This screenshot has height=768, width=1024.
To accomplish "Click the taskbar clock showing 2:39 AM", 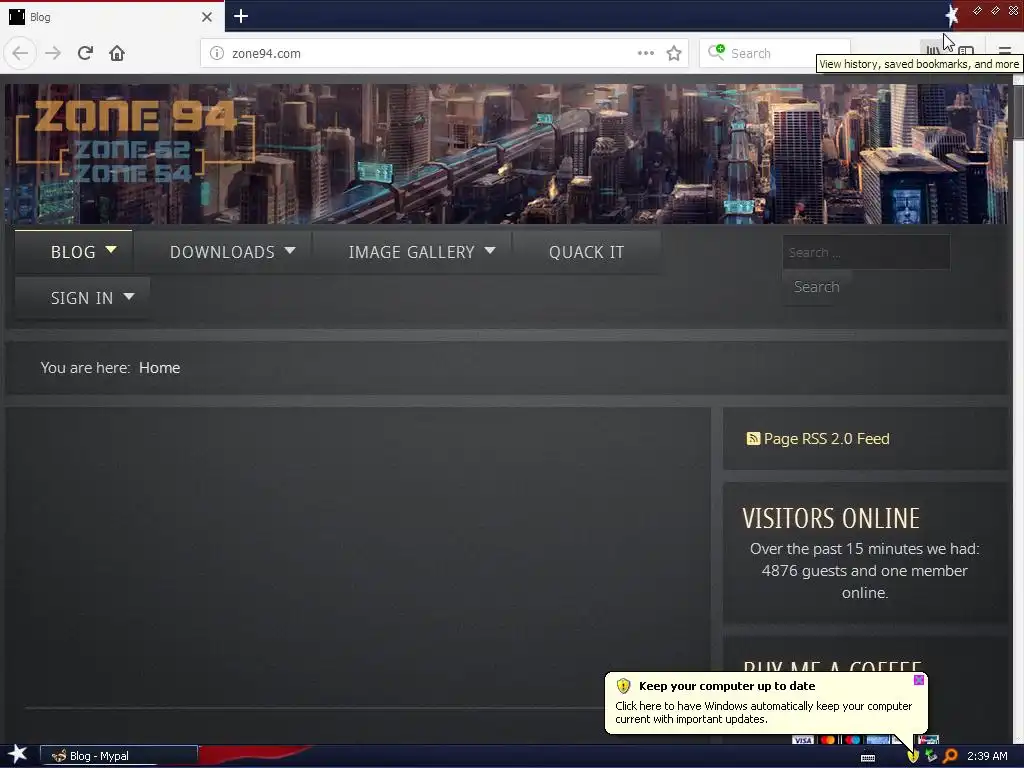I will coord(987,756).
